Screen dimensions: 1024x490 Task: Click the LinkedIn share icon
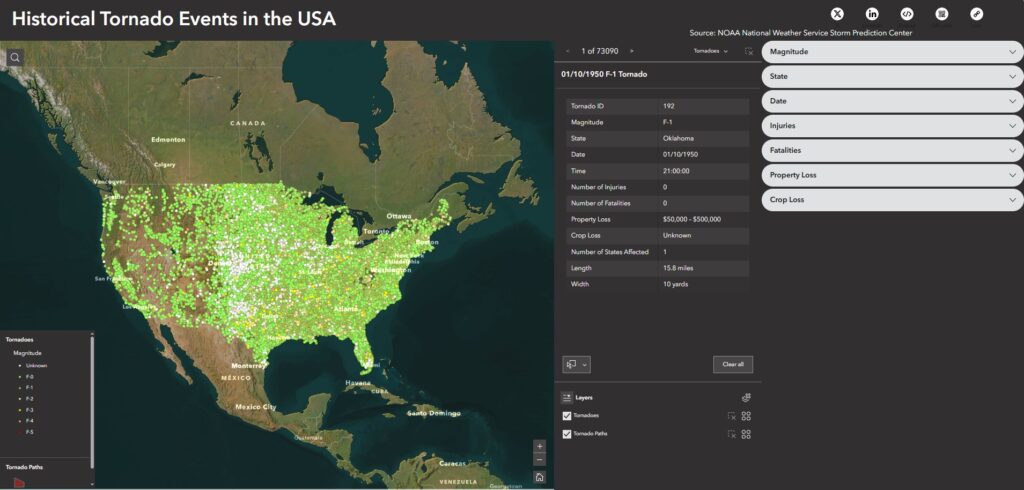[872, 14]
